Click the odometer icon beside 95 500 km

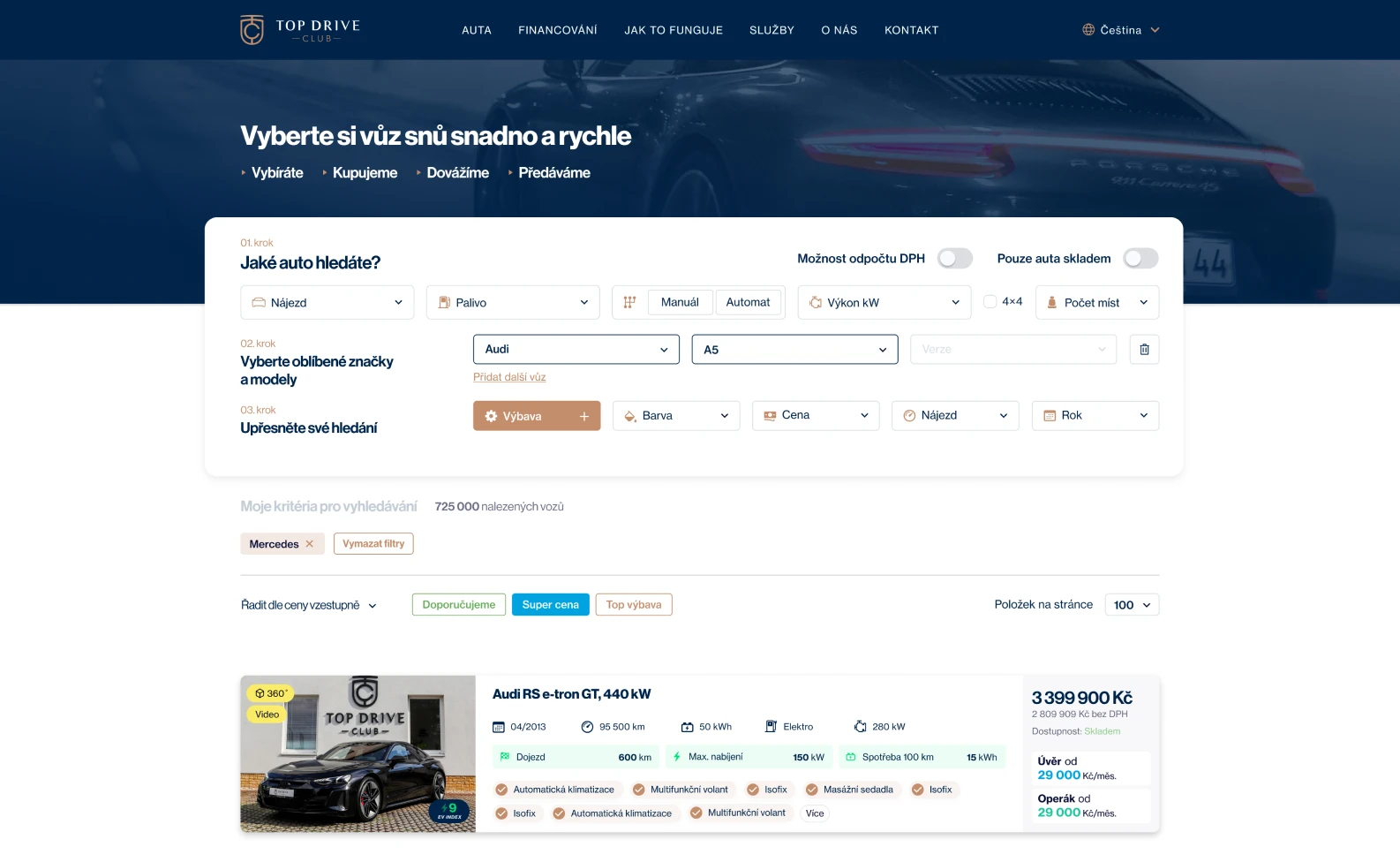click(587, 727)
